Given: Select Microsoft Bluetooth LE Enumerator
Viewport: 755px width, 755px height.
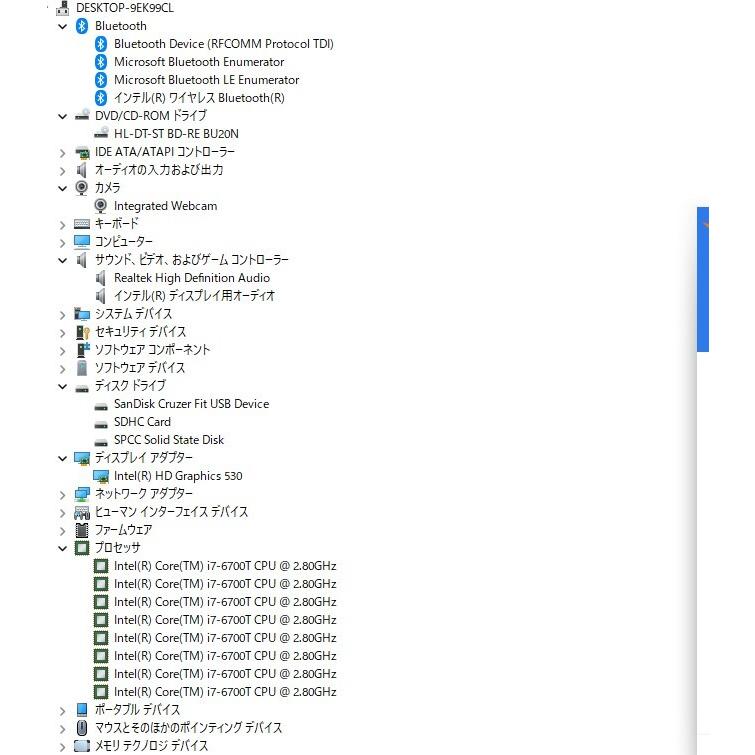Looking at the screenshot, I should (x=206, y=80).
